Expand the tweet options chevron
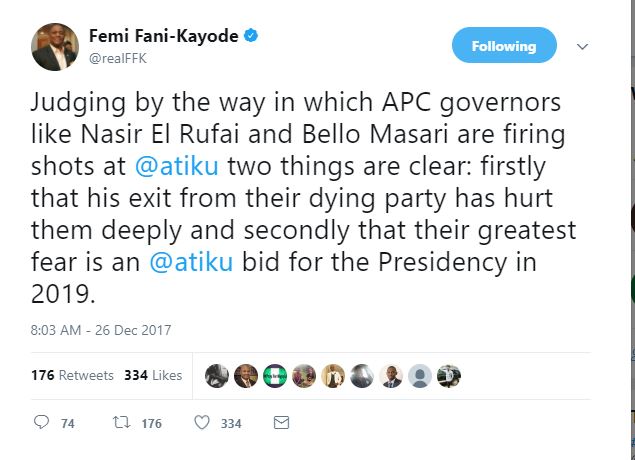 (582, 47)
